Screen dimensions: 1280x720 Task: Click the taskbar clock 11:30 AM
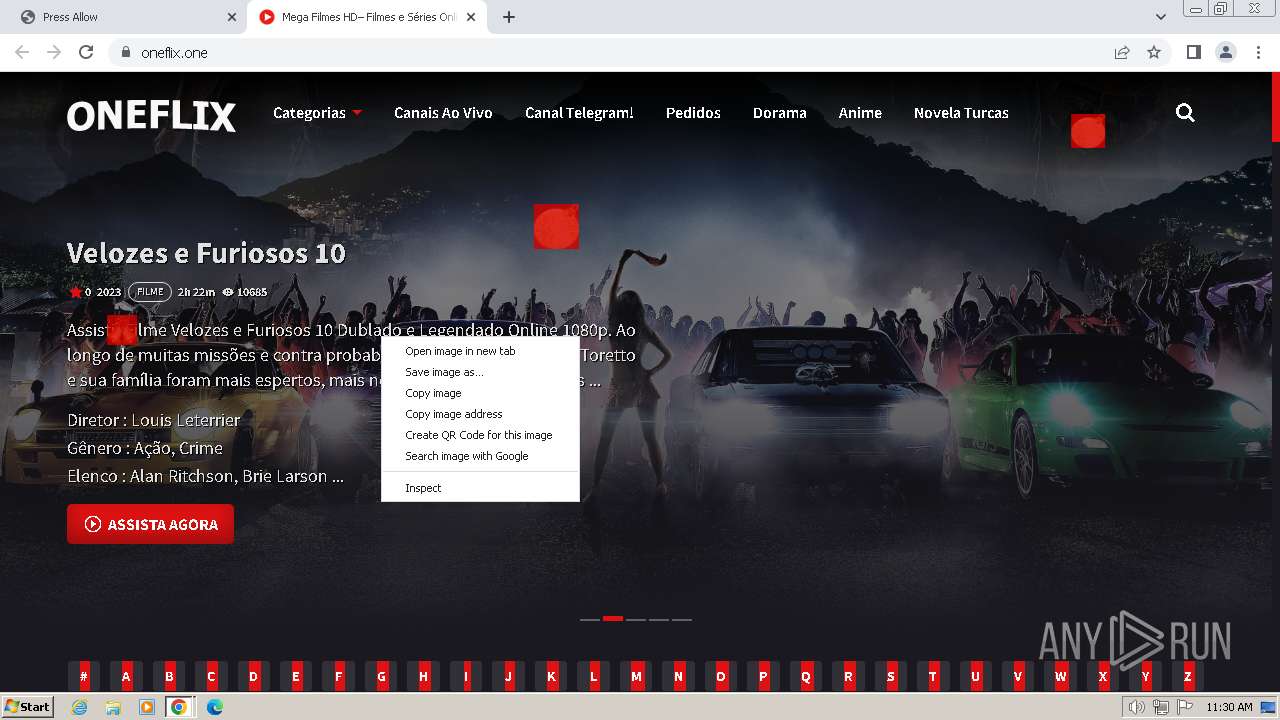click(1229, 707)
